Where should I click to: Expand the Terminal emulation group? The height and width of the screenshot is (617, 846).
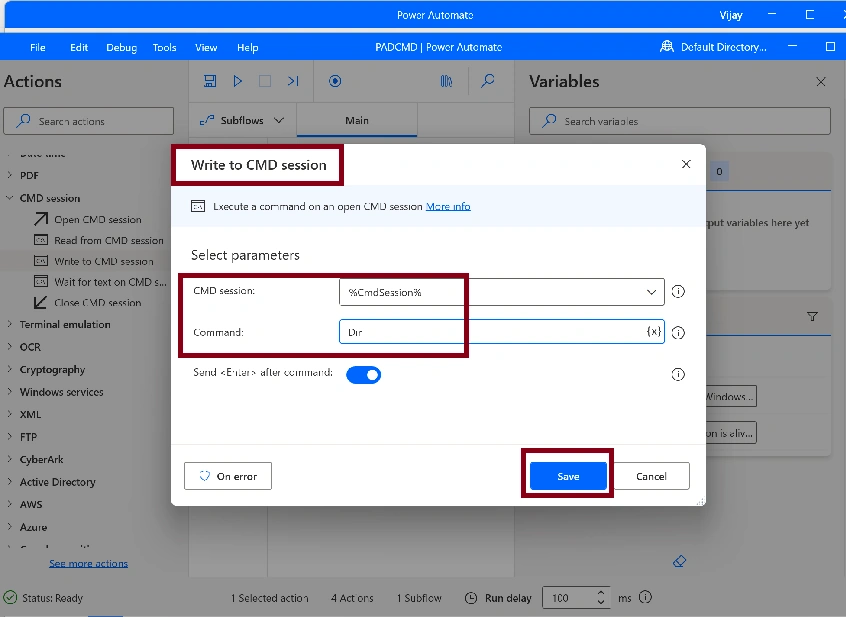coord(9,324)
